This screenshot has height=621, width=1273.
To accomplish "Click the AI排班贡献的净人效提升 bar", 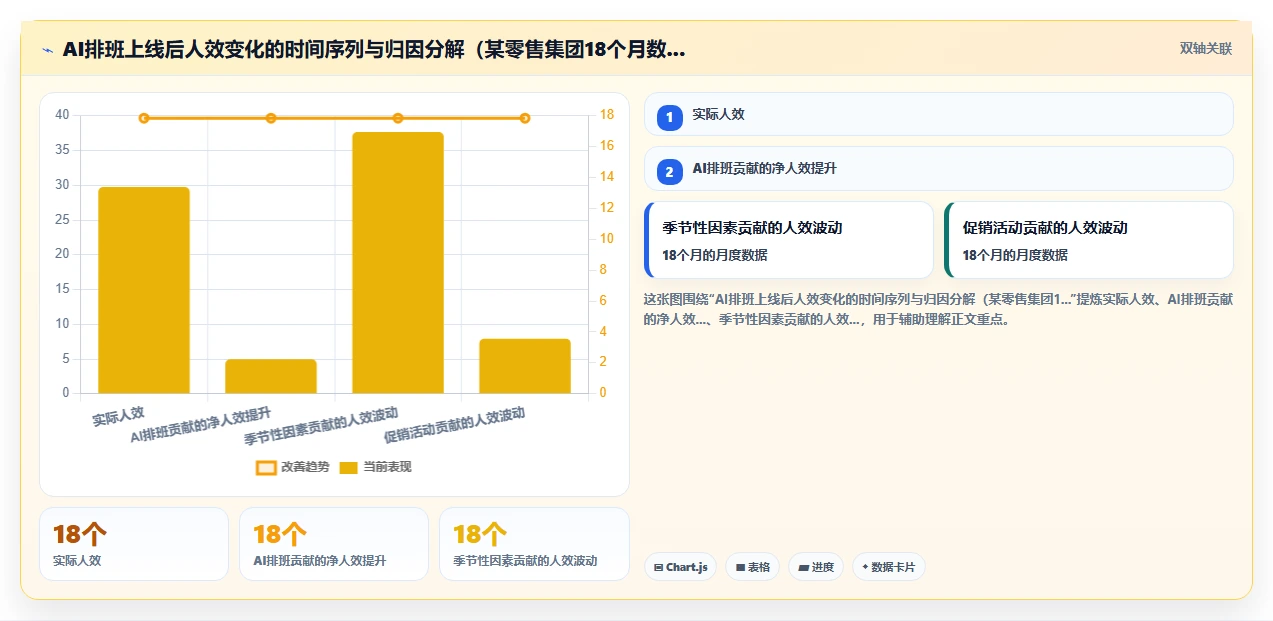I will click(271, 376).
